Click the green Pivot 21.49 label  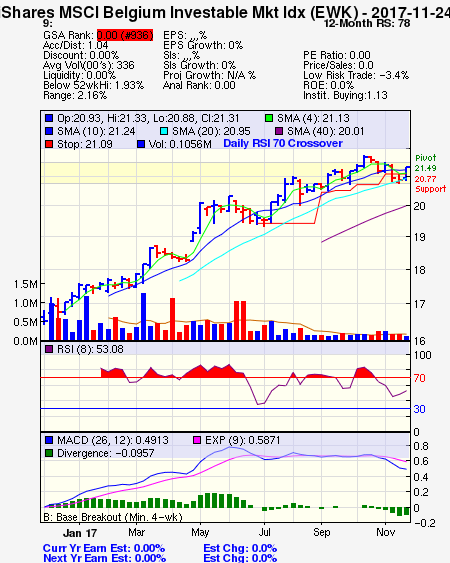point(426,163)
